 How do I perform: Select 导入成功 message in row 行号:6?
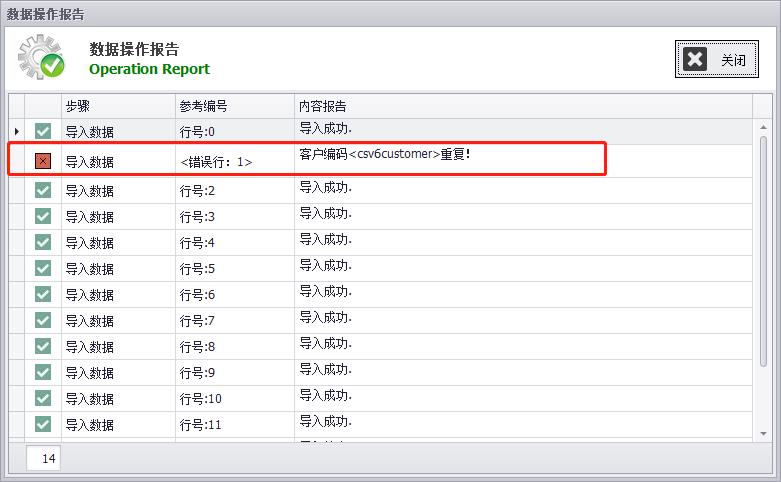coord(326,291)
